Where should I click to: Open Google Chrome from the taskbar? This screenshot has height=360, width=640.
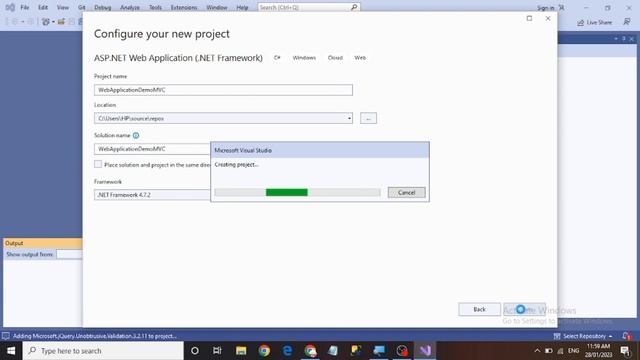tap(264, 351)
